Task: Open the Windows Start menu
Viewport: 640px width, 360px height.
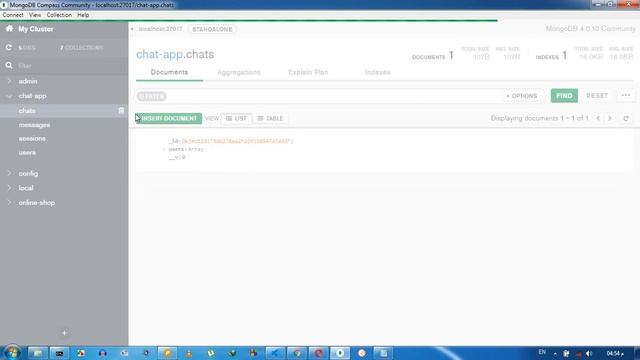Action: click(11, 353)
